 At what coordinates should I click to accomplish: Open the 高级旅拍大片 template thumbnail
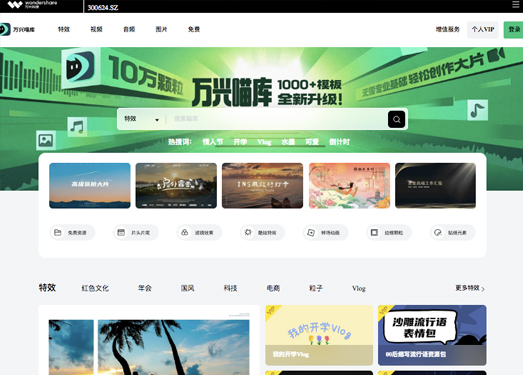point(90,185)
